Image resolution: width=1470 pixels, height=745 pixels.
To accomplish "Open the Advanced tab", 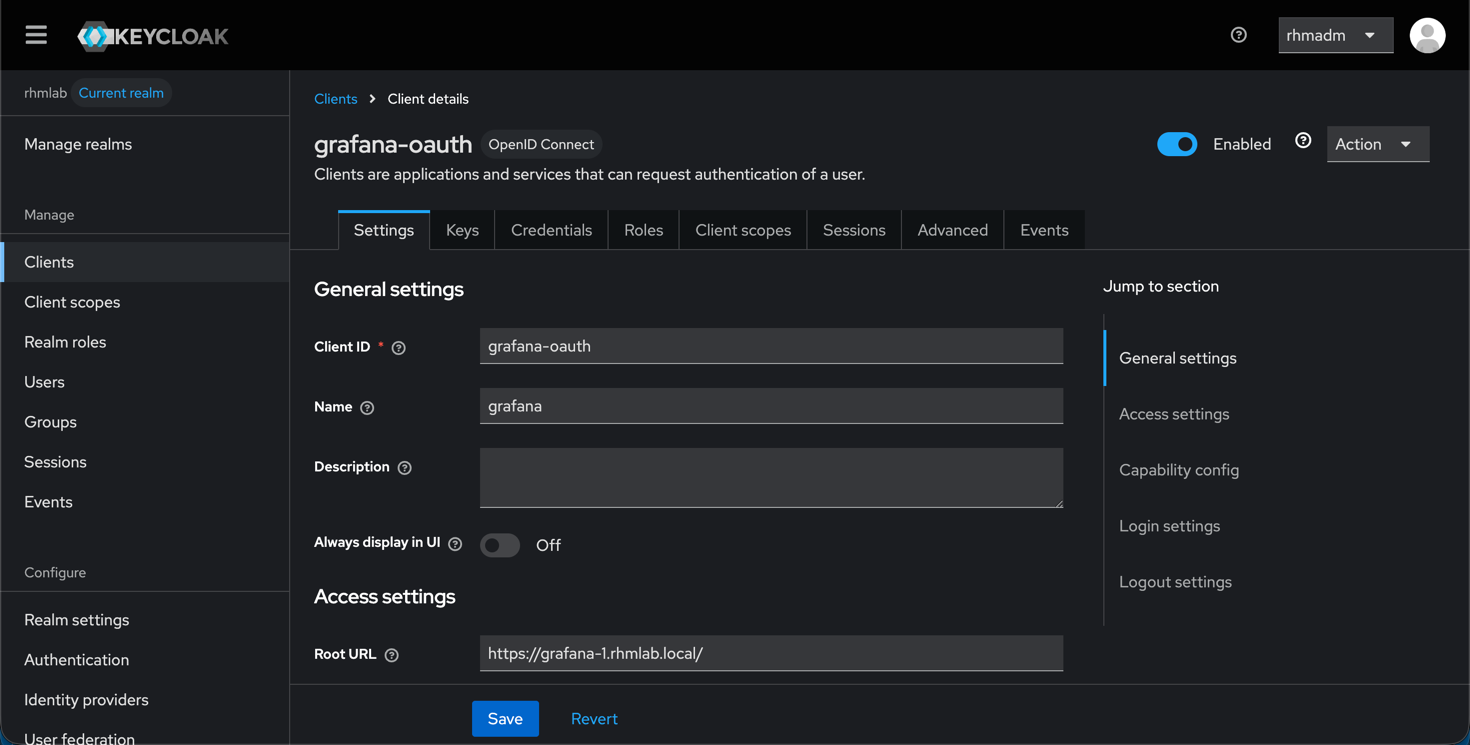I will [x=951, y=229].
